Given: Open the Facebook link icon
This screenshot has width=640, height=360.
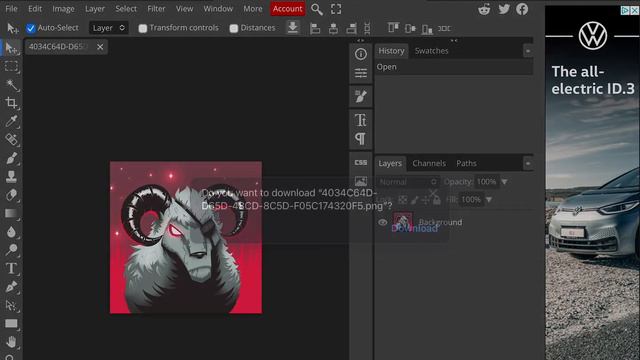Looking at the screenshot, I should tap(522, 9).
